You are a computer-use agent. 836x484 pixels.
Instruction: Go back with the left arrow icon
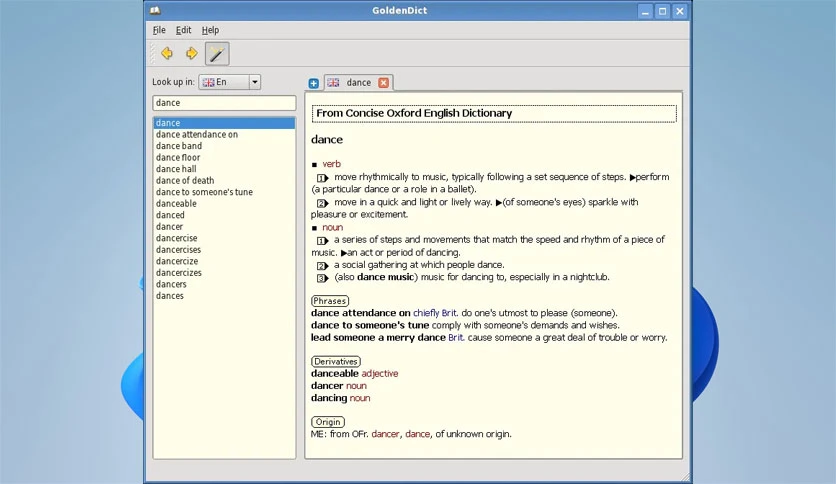[167, 53]
